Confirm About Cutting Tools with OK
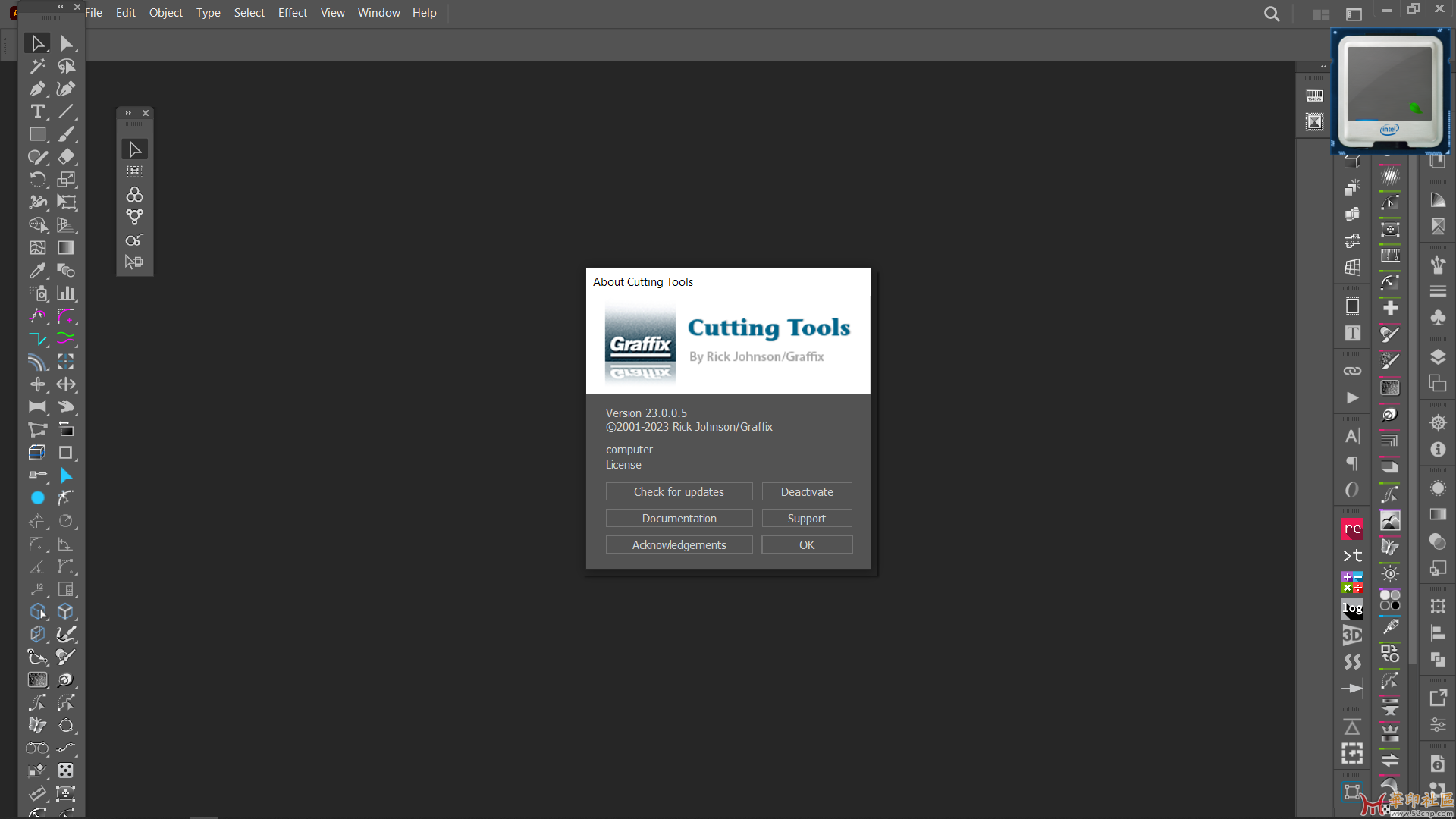Screen dimensions: 1456x819 807,544
